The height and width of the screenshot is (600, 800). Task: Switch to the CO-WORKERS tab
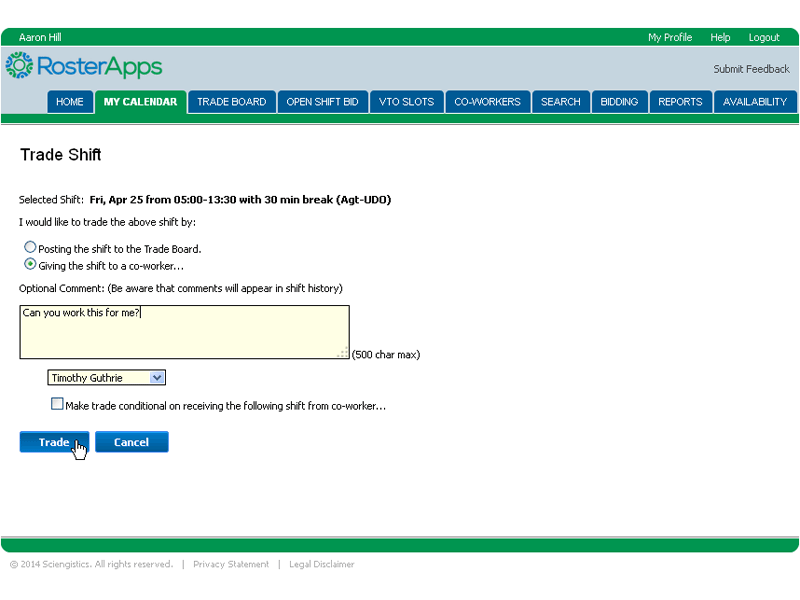(487, 102)
